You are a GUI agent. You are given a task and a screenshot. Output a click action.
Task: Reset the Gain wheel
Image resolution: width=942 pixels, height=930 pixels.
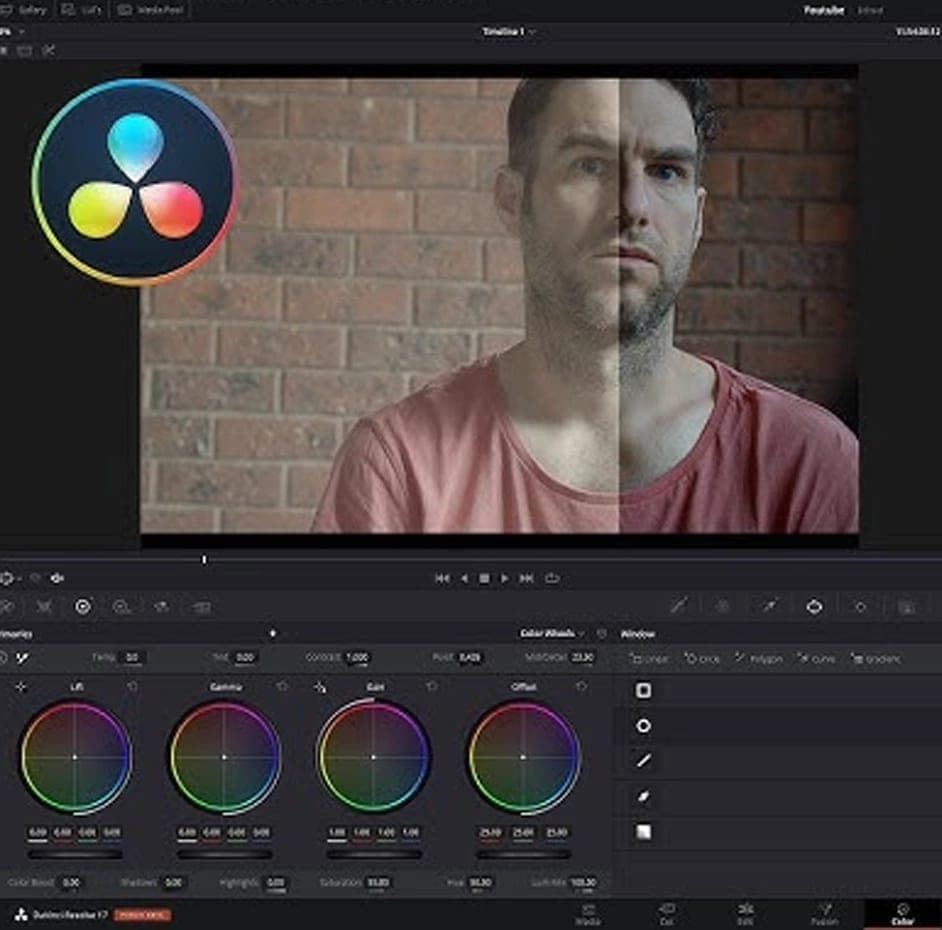pyautogui.click(x=431, y=686)
